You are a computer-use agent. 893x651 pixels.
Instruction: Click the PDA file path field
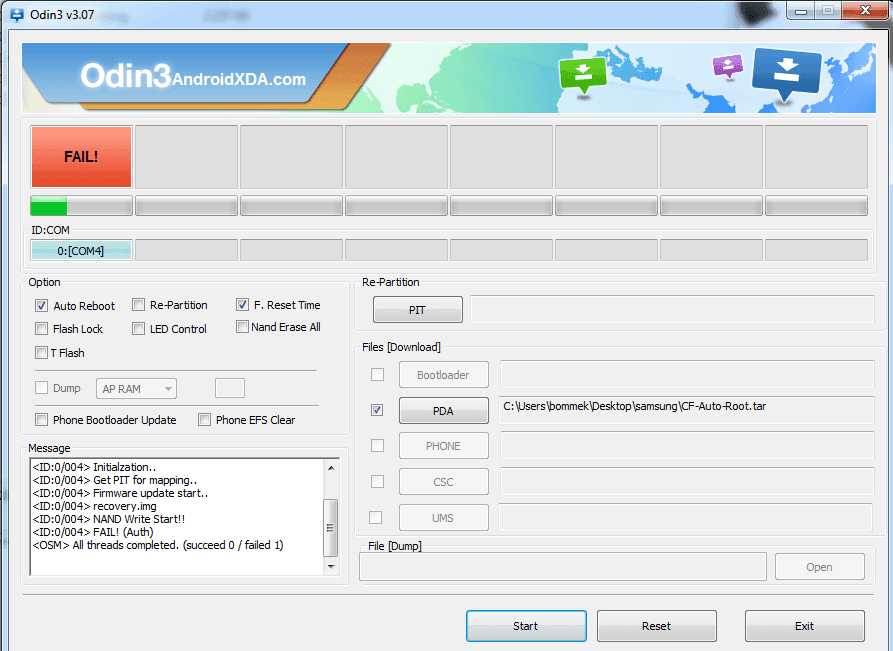point(686,410)
